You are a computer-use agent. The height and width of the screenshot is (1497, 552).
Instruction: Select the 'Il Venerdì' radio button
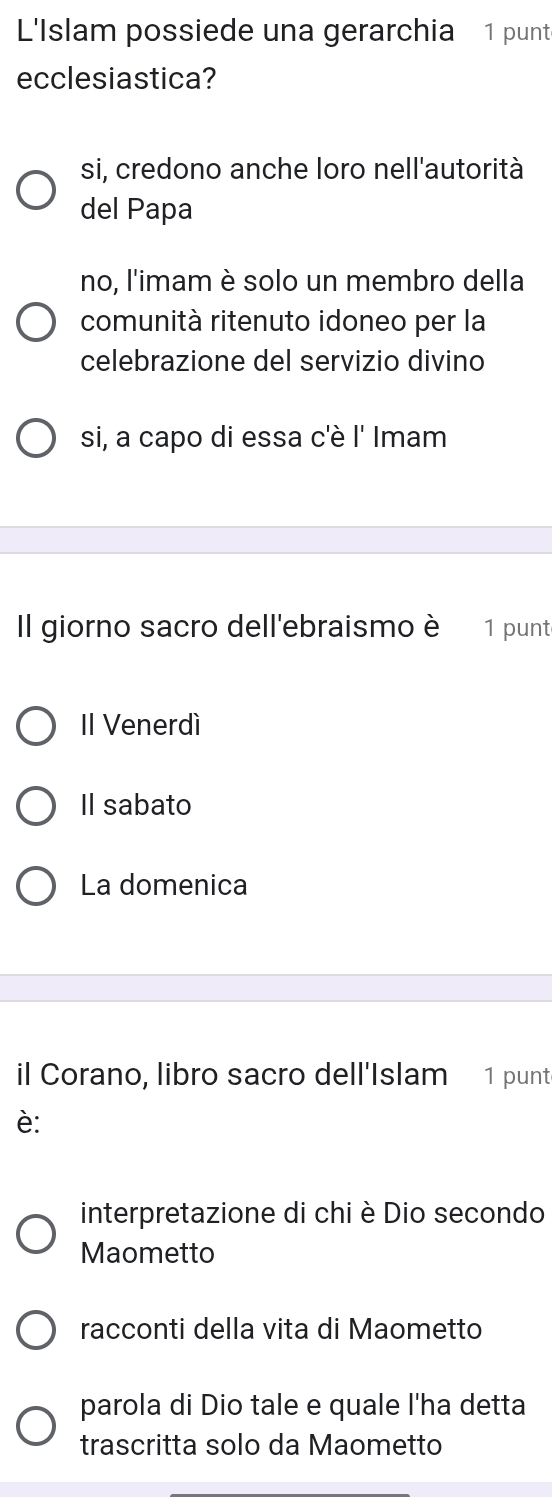tap(37, 727)
